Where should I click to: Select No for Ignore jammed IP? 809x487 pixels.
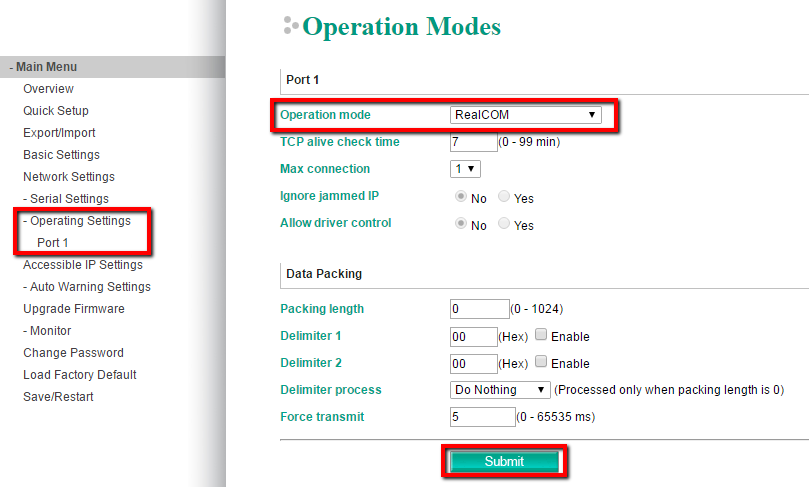click(461, 198)
